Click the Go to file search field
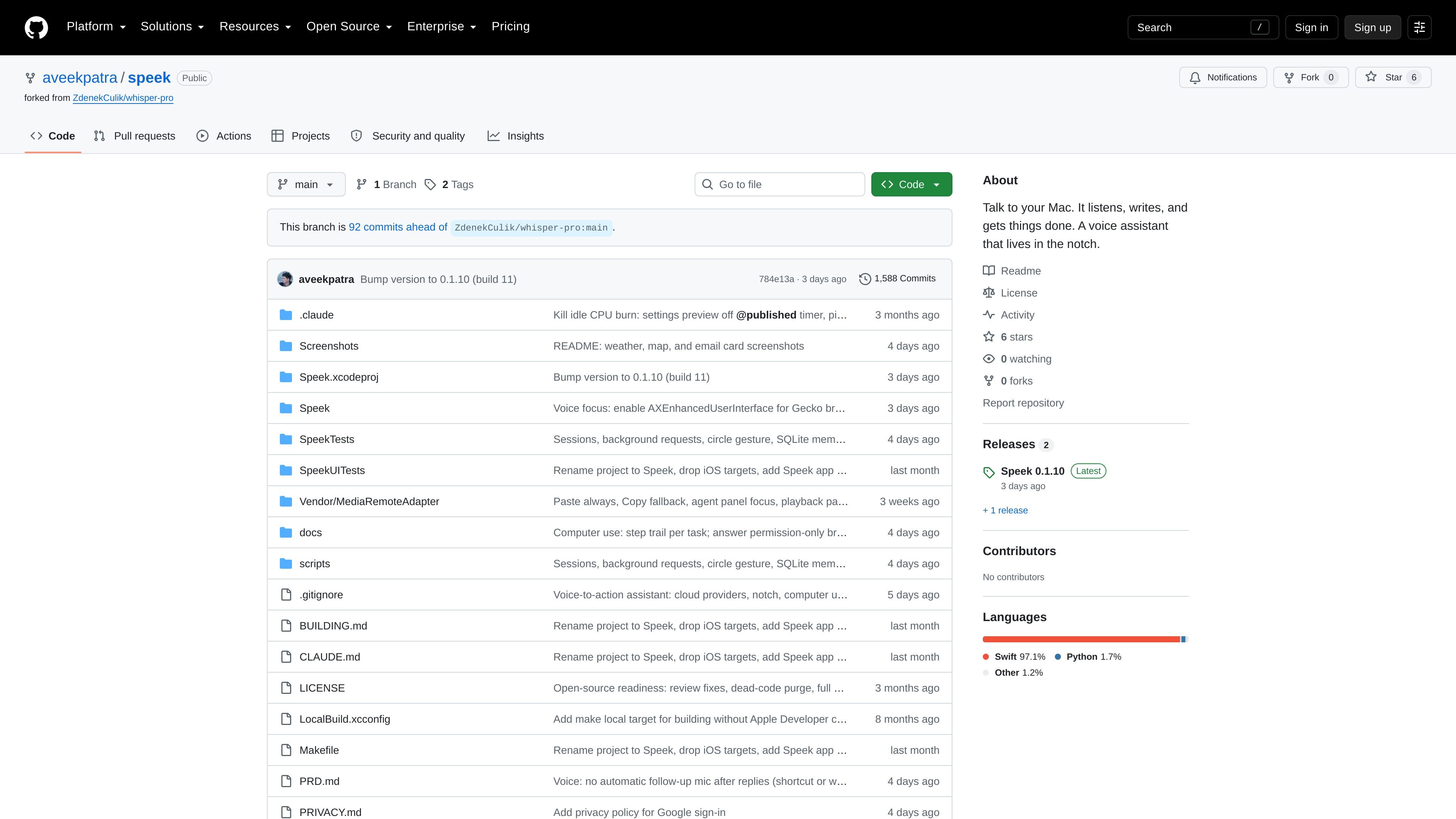The image size is (1456, 819). pos(780,184)
